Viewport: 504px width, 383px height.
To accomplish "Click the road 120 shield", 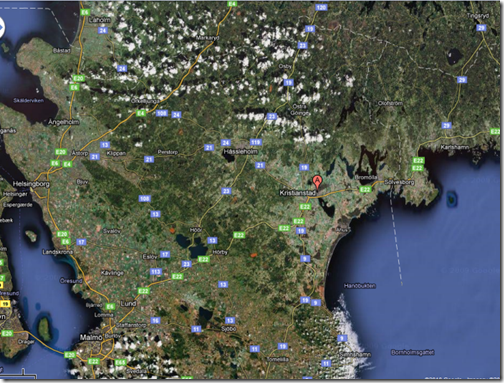I will point(321,7).
